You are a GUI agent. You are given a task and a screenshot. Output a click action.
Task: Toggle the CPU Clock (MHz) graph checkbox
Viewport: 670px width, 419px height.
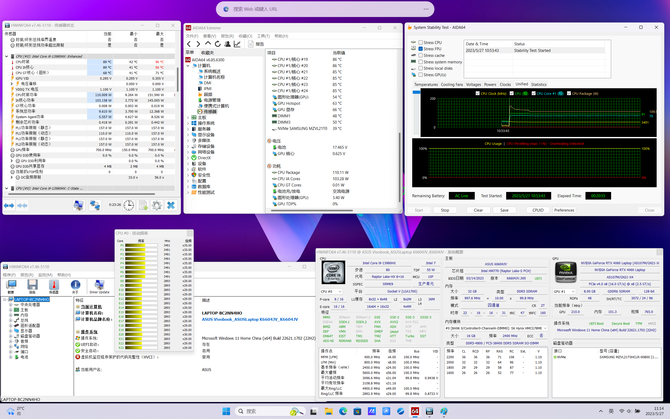pos(477,93)
